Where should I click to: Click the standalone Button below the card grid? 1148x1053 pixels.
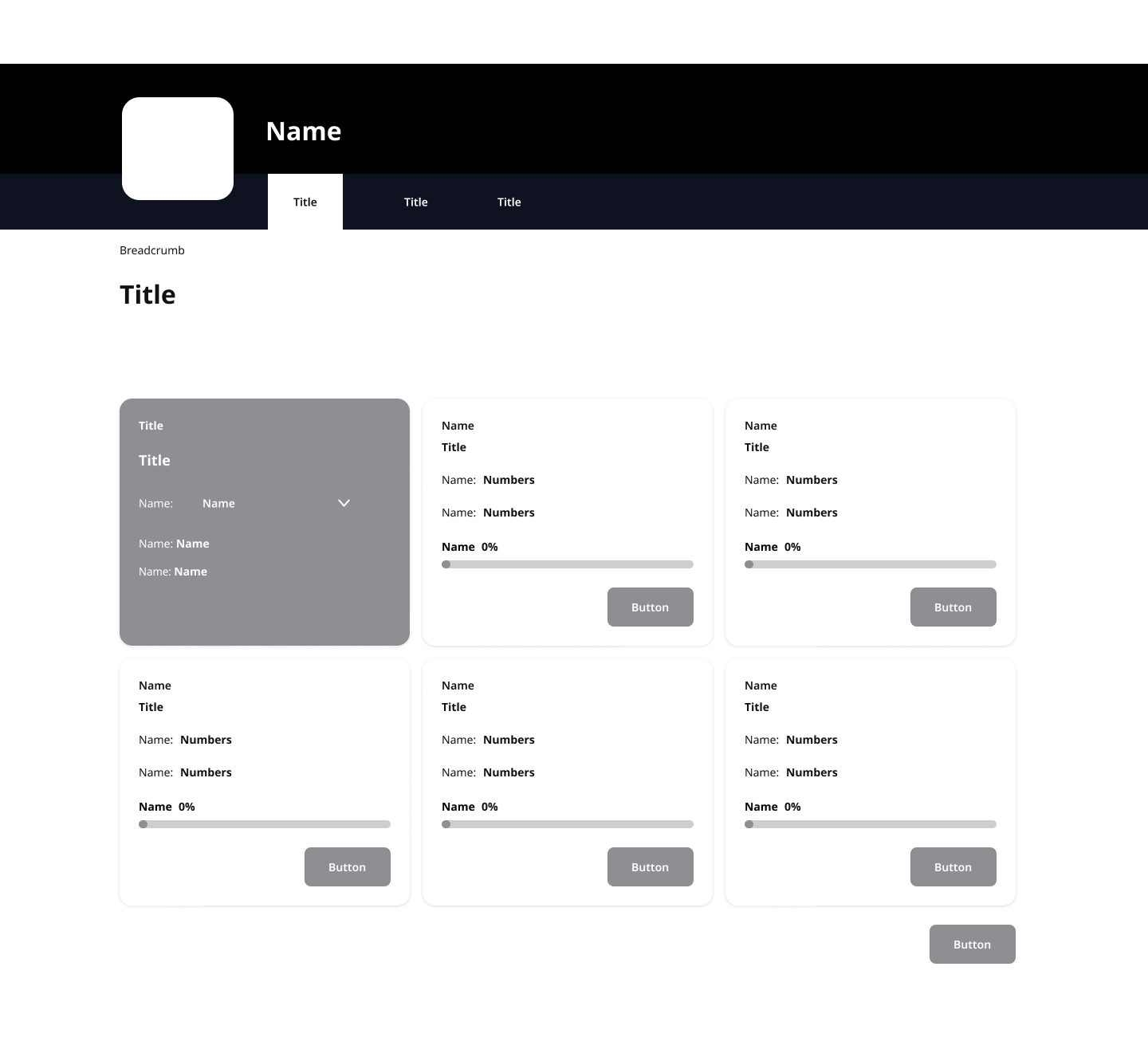973,944
